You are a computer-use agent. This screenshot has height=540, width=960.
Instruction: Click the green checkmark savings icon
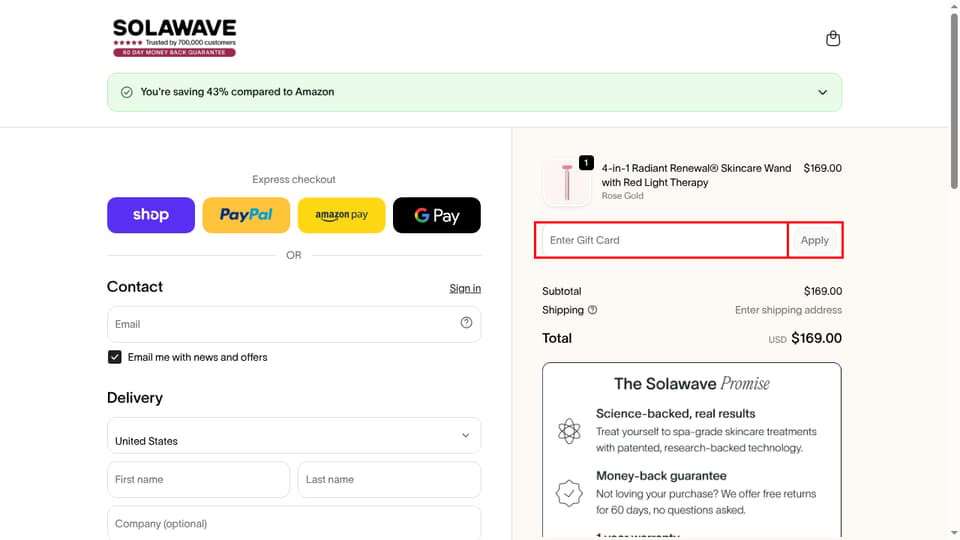pyautogui.click(x=127, y=92)
